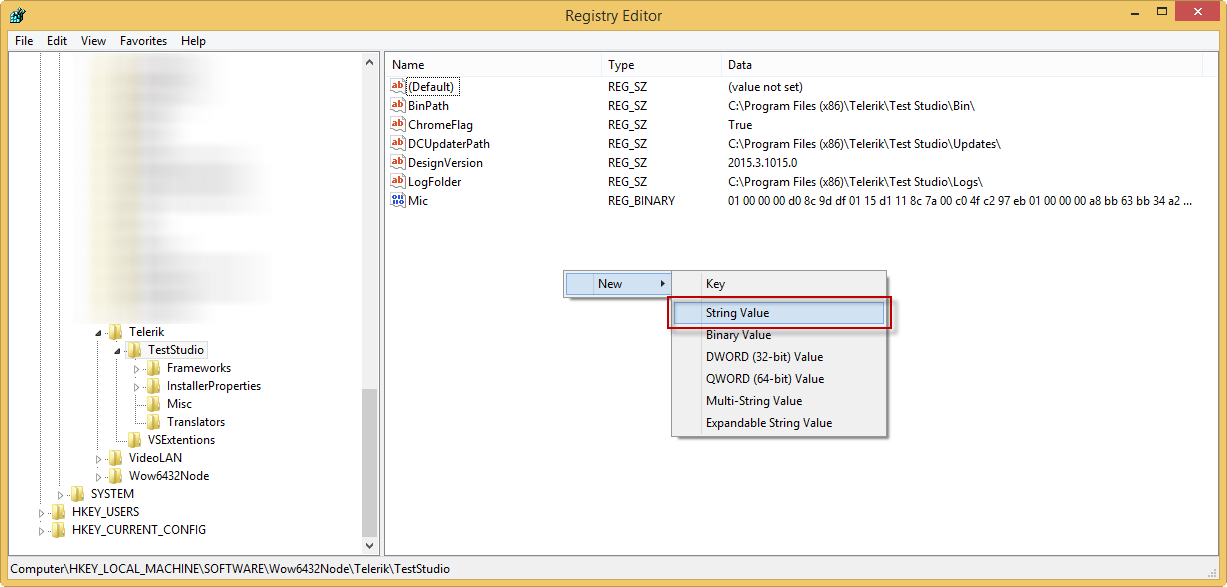Open the Help menu
1227x587 pixels.
[194, 41]
